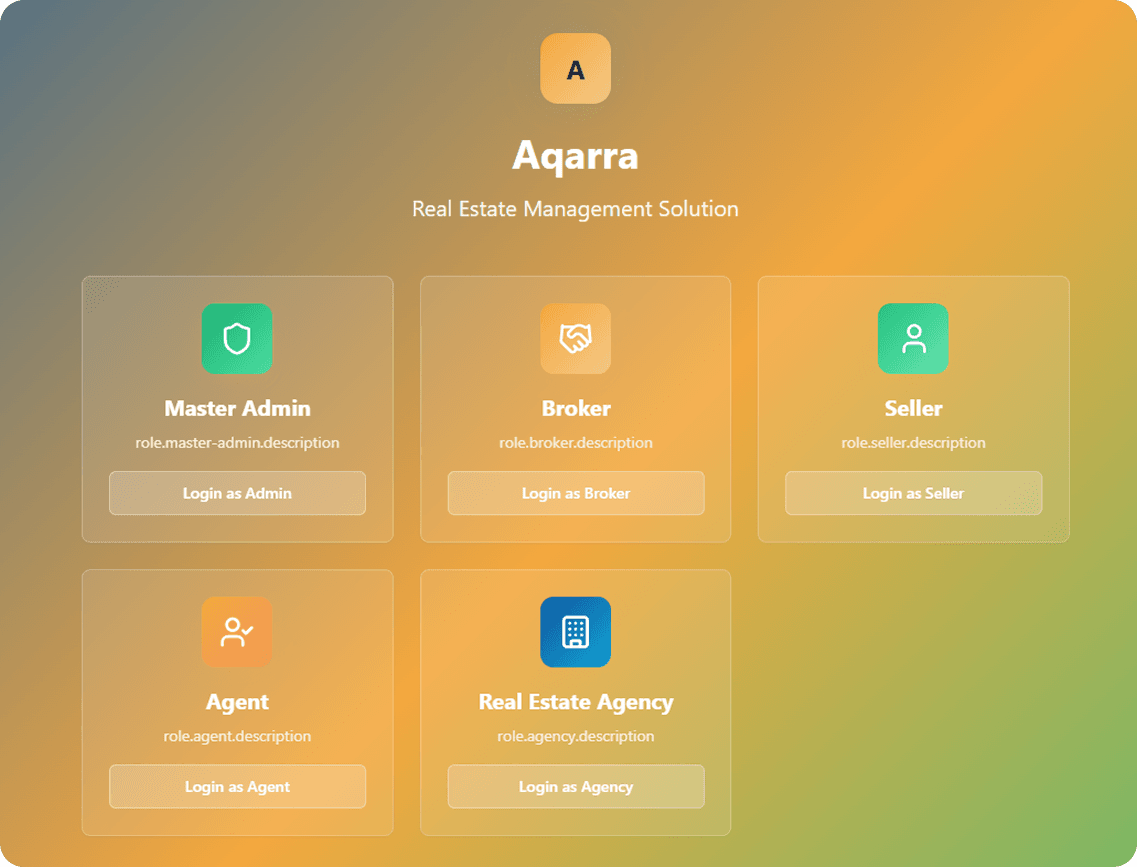Viewport: 1137px width, 867px height.
Task: Click the Aqarra main heading
Action: (575, 156)
